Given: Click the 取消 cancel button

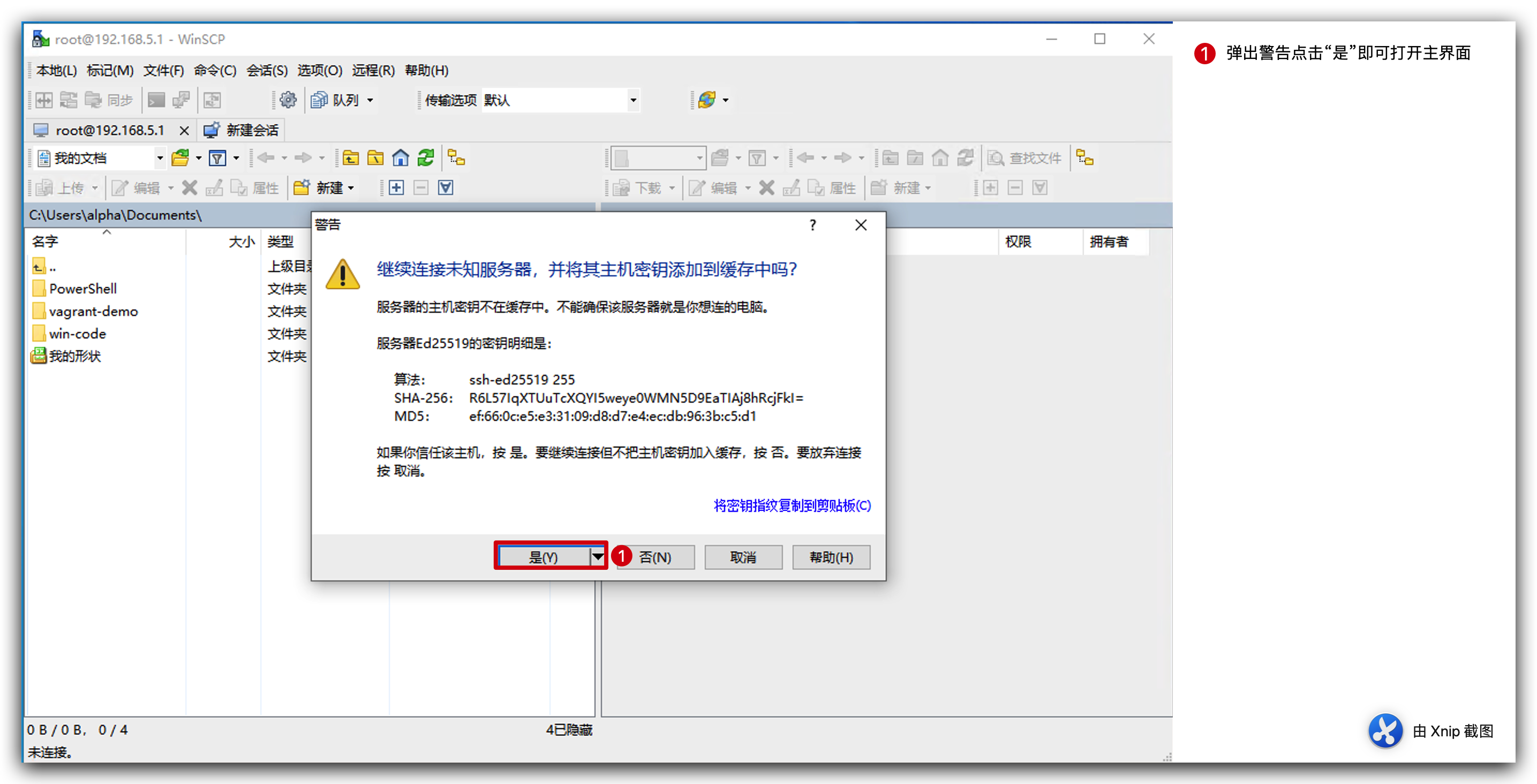Looking at the screenshot, I should (743, 557).
